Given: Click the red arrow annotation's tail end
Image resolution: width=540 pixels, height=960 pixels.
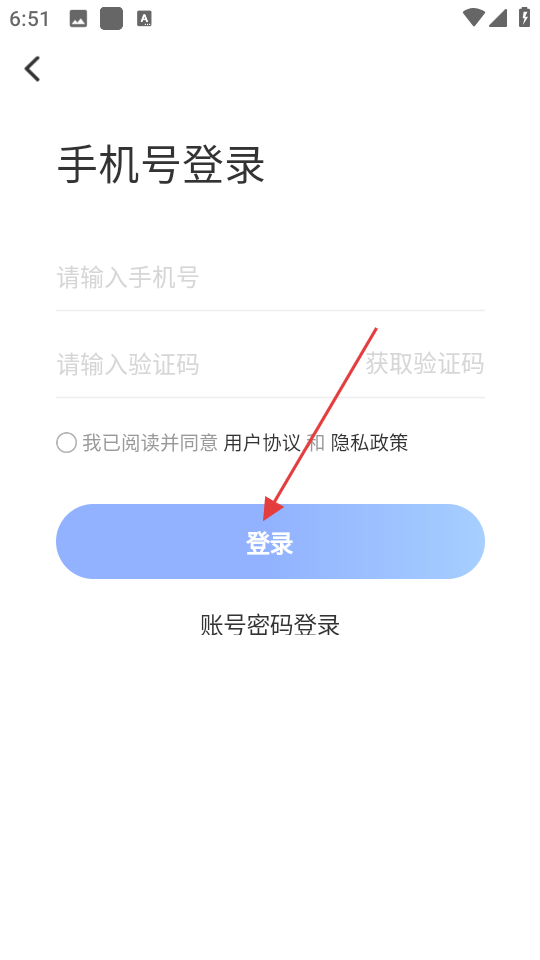Looking at the screenshot, I should click(376, 329).
